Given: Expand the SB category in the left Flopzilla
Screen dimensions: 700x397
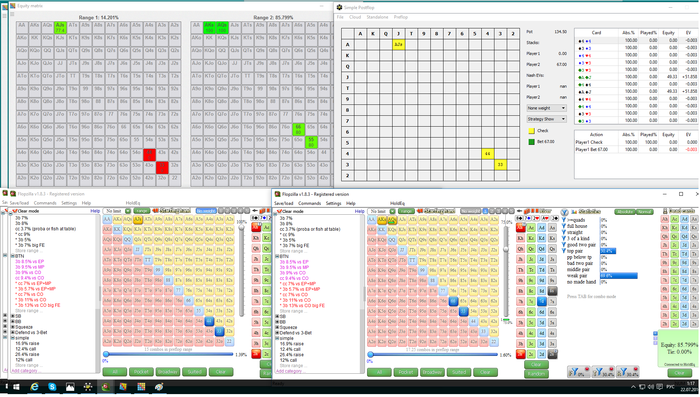Looking at the screenshot, I should (x=12, y=316).
